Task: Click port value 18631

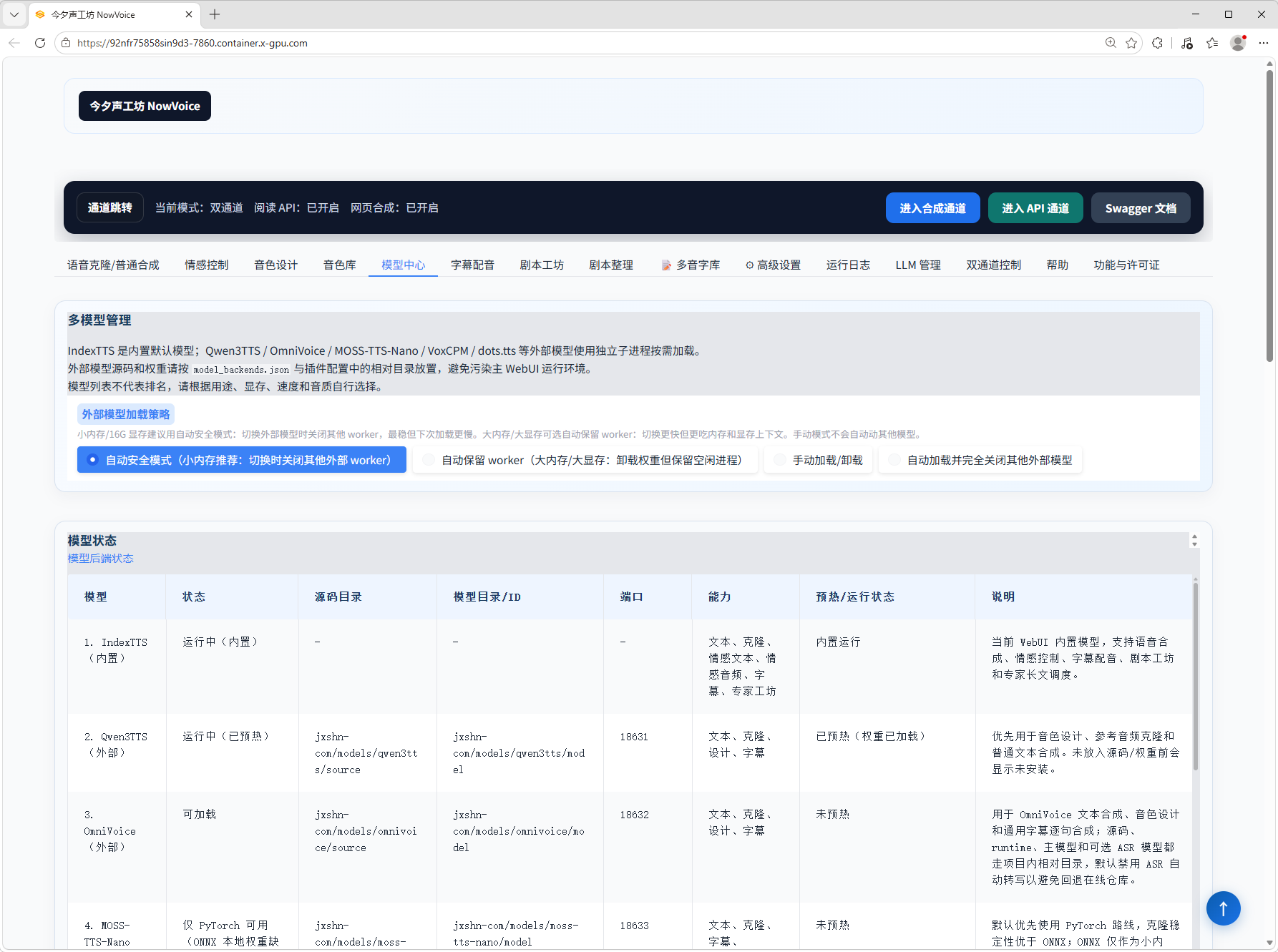Action: pos(634,737)
